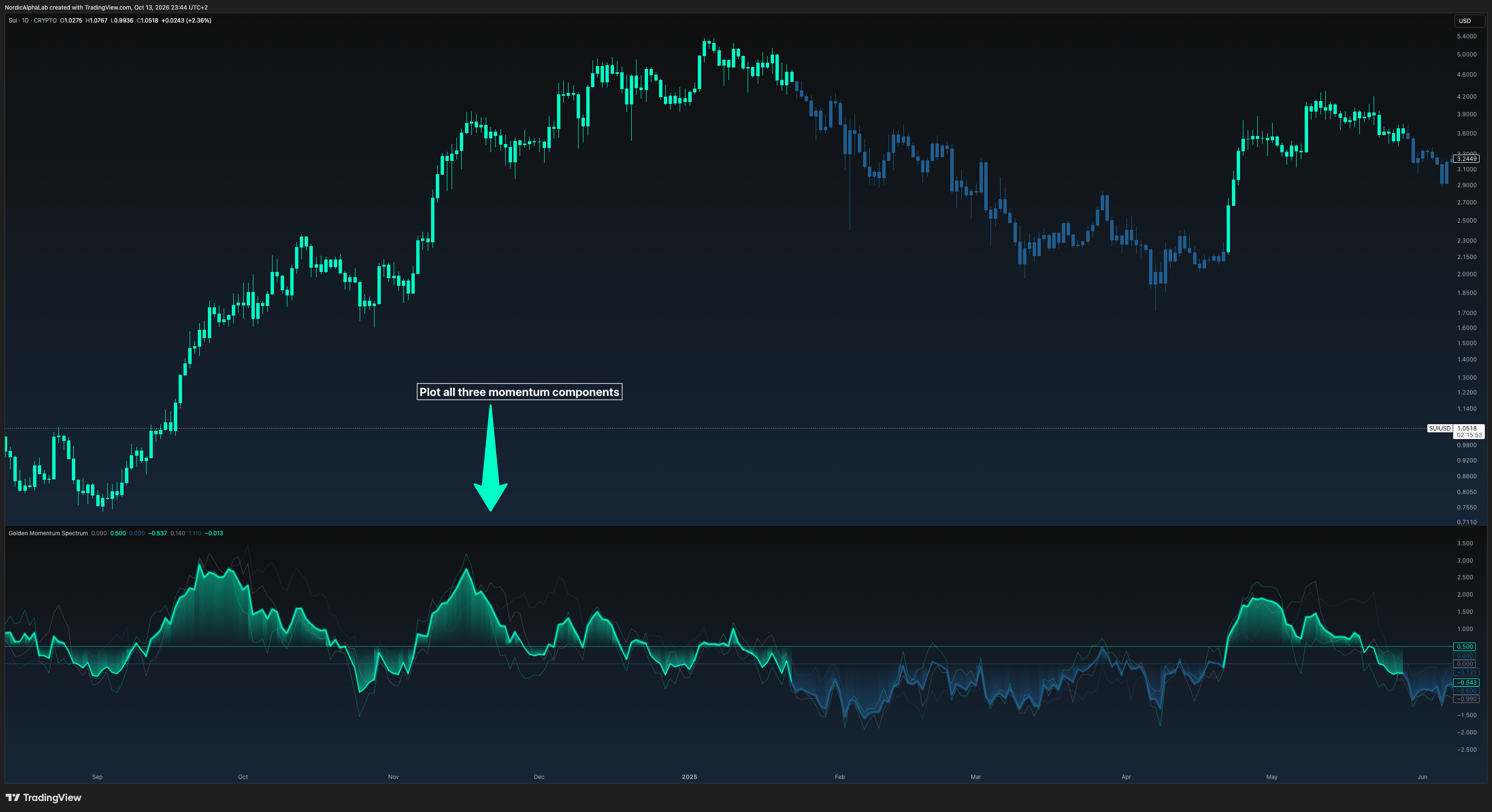Click the 0.7110 level on the price axis
1492x812 pixels.
point(1467,522)
